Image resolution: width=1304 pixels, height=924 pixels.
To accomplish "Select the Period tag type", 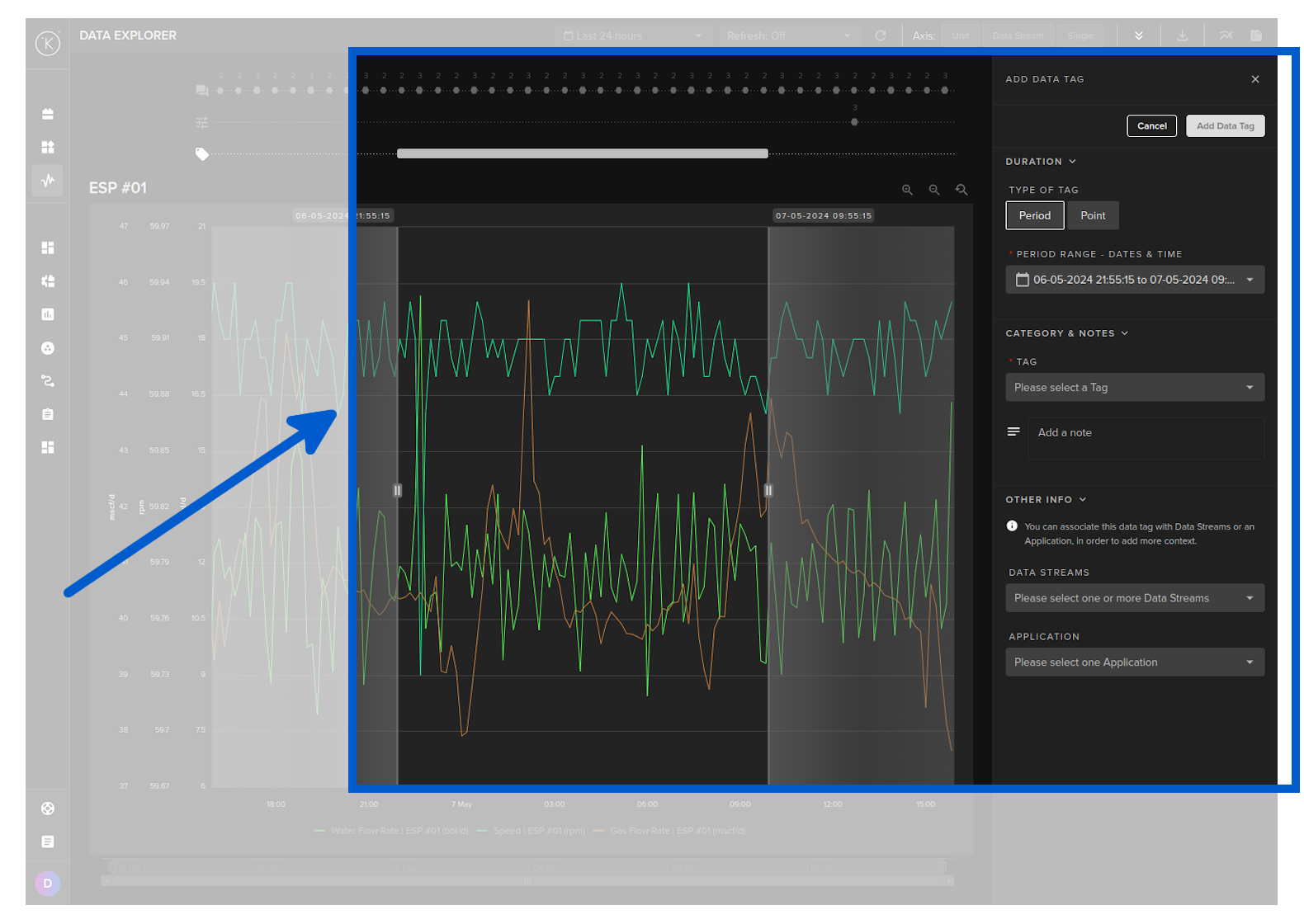I will 1034,215.
